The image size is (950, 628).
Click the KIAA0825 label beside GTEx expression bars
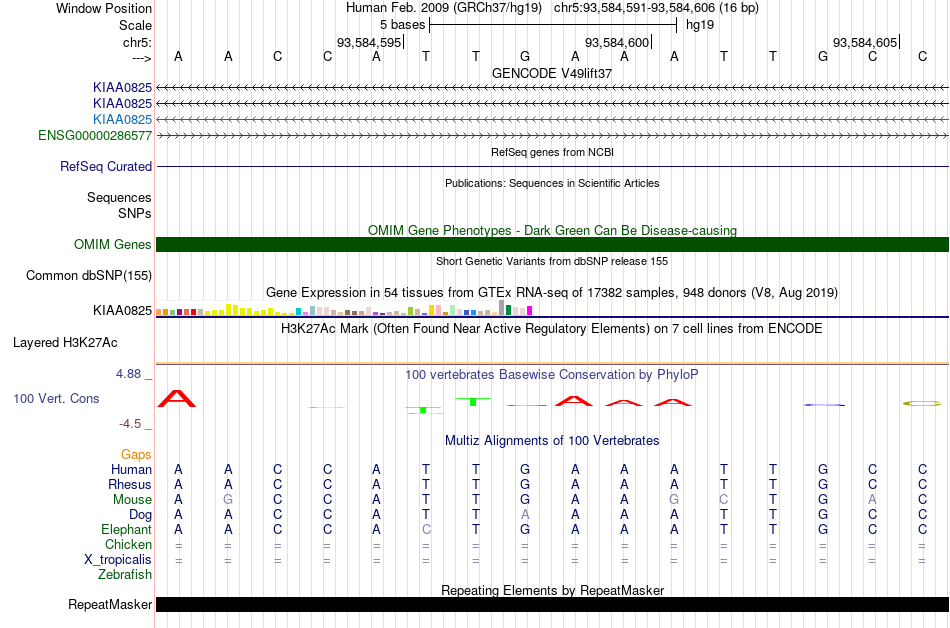122,311
